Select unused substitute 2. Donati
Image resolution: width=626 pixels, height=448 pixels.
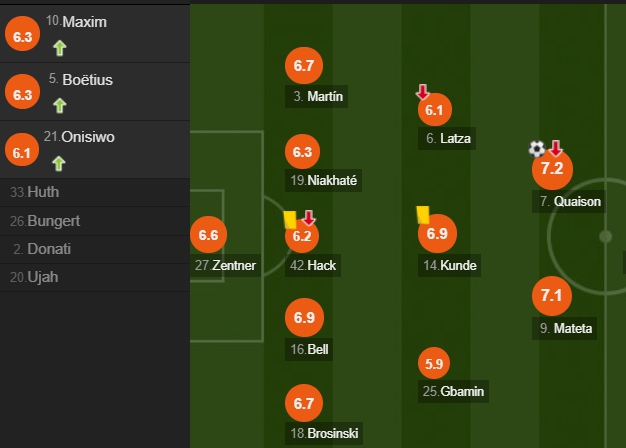[x=95, y=249]
